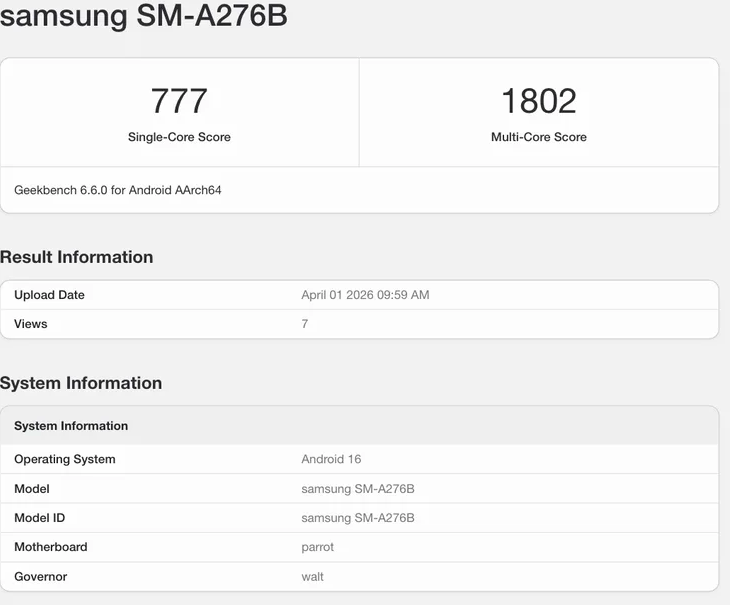Click the views count value 7

click(305, 324)
